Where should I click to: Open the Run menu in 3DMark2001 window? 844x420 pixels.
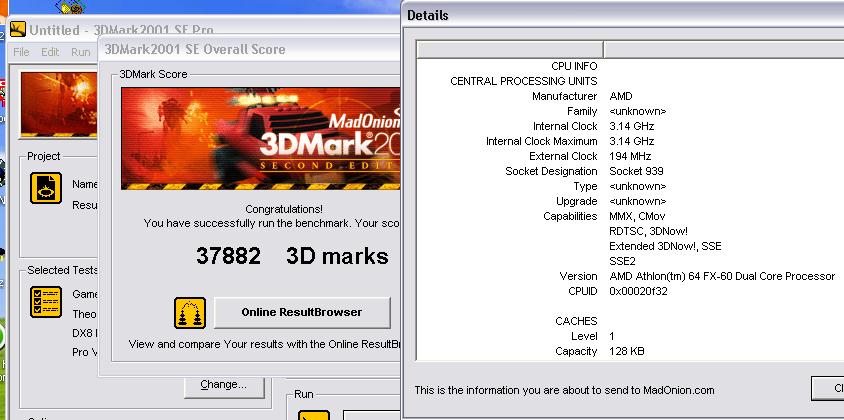click(81, 52)
